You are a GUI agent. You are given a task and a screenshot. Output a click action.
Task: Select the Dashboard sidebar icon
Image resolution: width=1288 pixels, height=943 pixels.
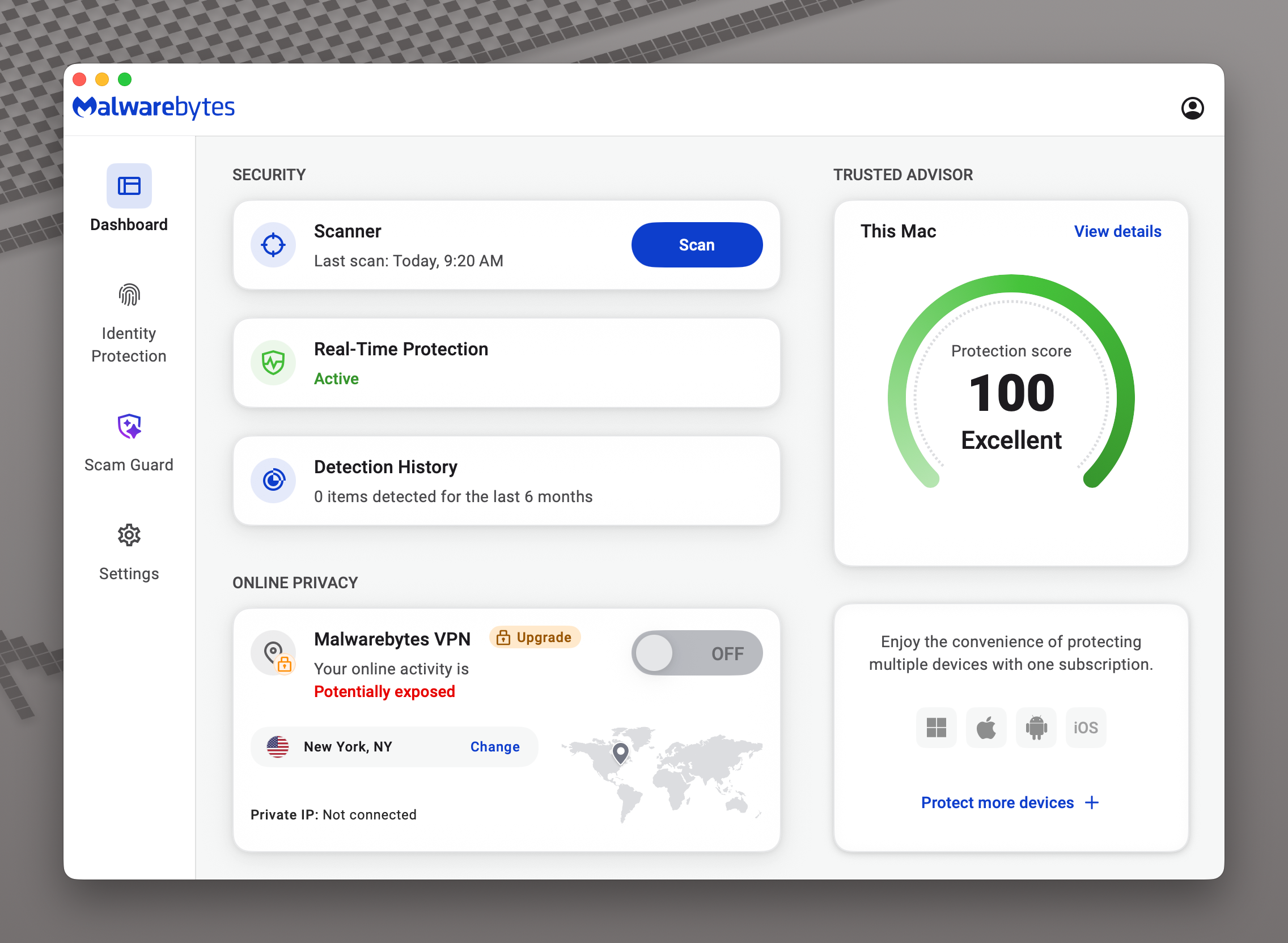(x=129, y=185)
